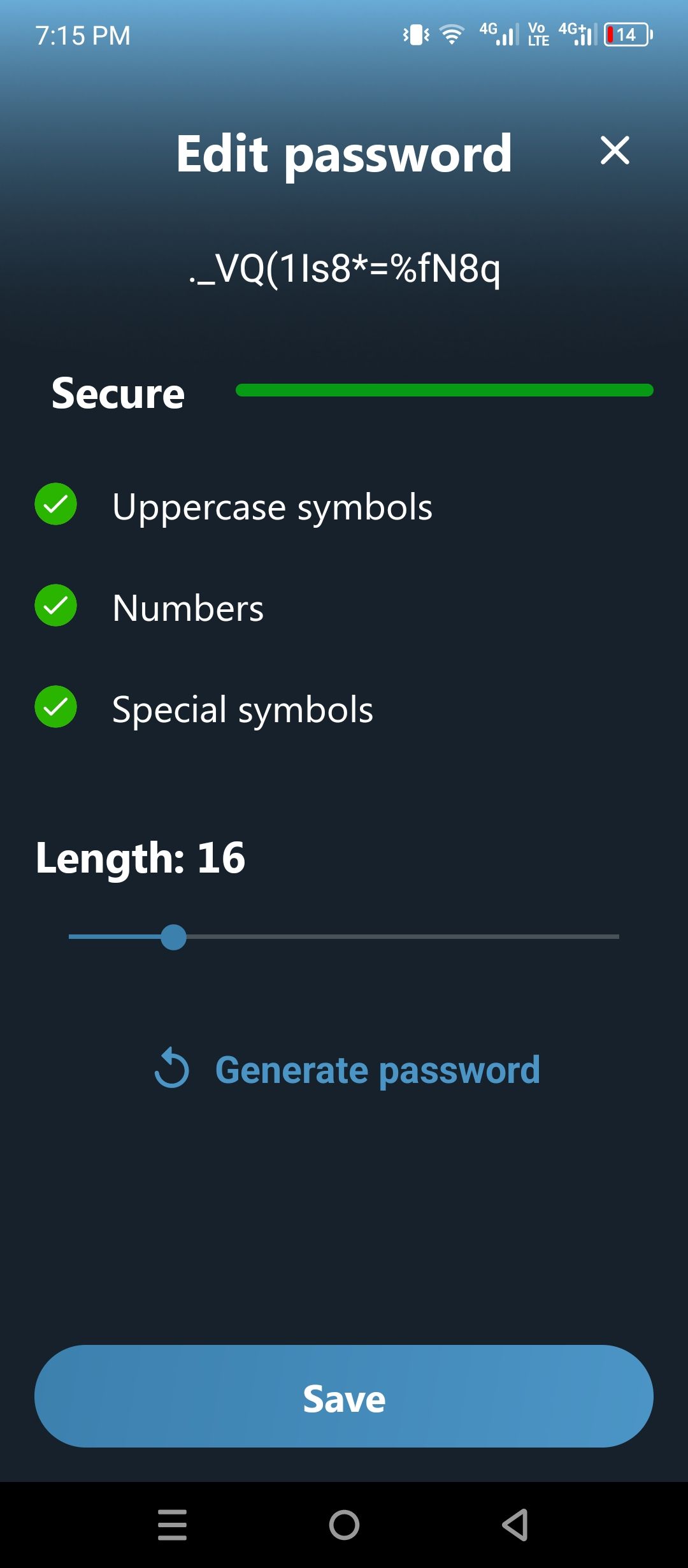Tap the green password strength bar
Screen dimensions: 688x1568
(444, 390)
